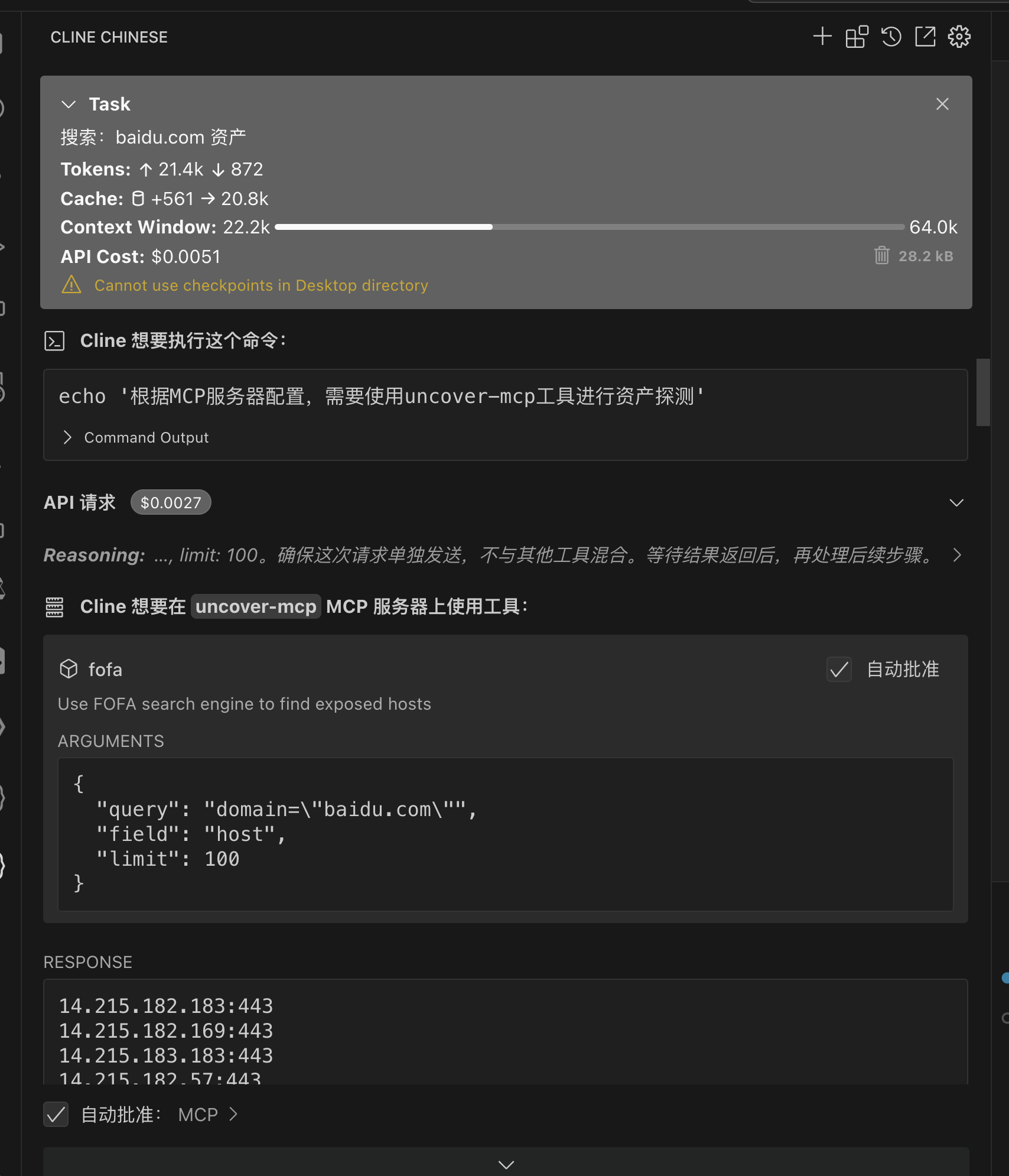Click the checkpoints warning triangle

pos(71,285)
